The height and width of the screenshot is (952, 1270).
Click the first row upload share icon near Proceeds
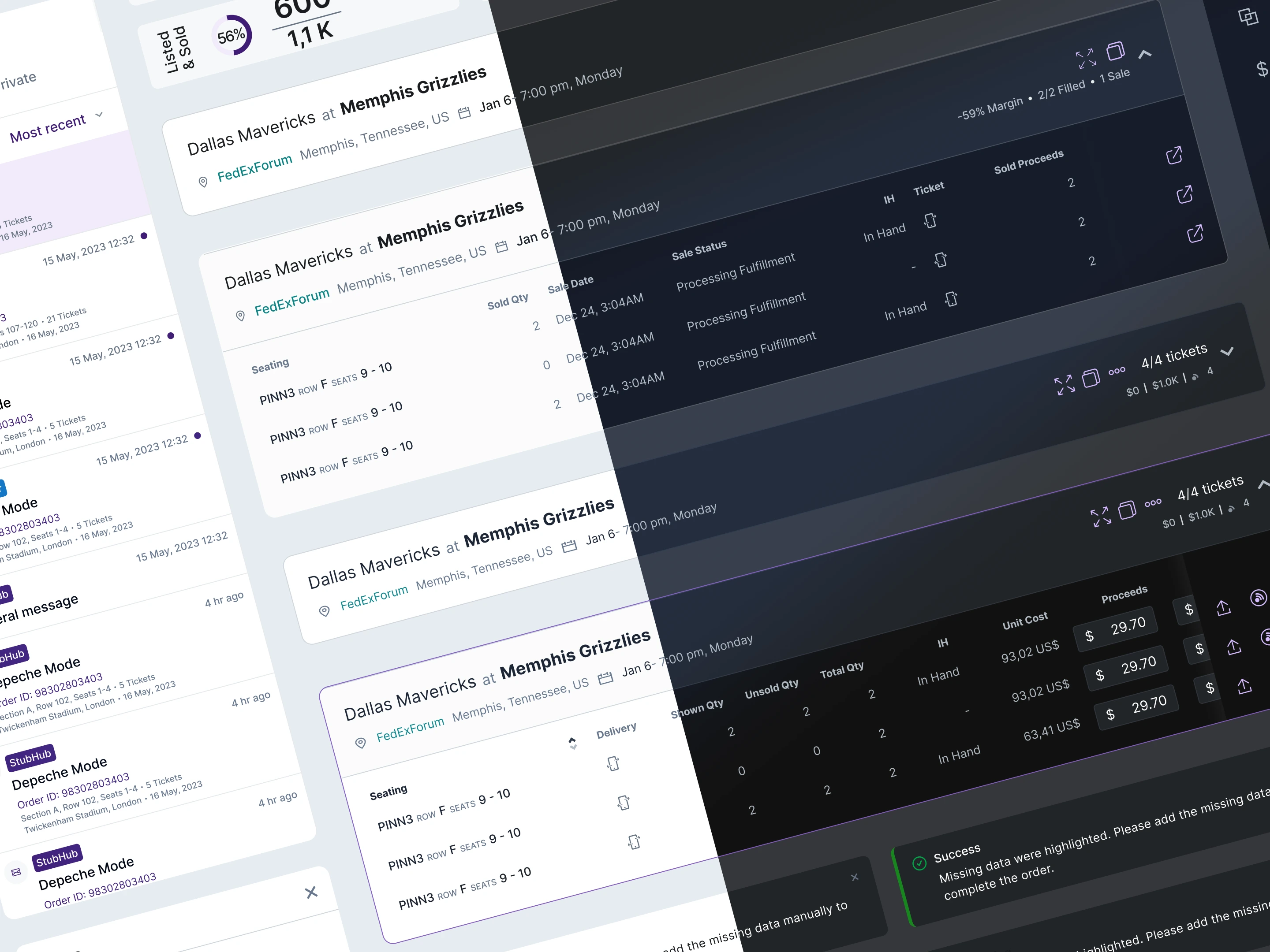click(1224, 608)
